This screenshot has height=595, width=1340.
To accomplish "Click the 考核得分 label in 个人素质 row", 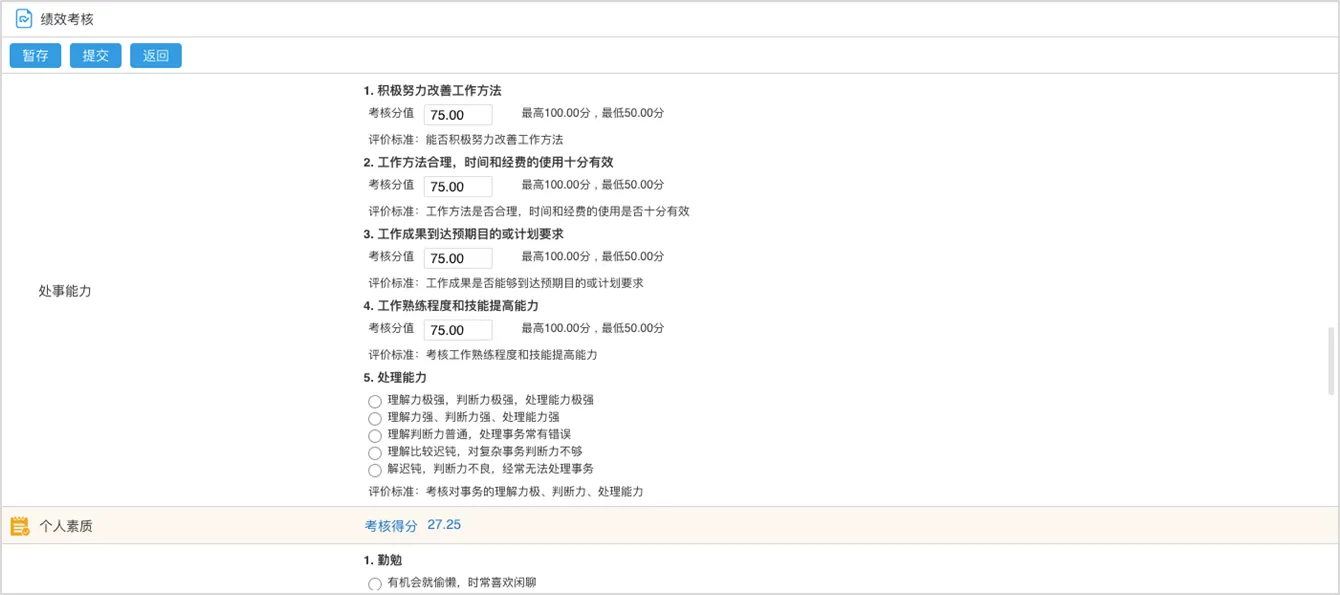I will tap(391, 526).
